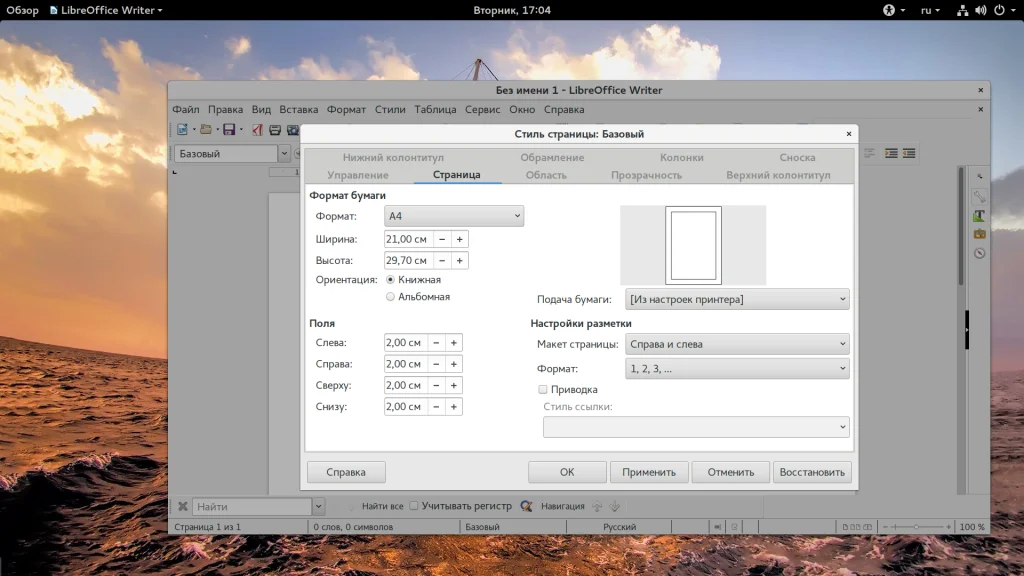Click the zoom slider in status bar

(916, 527)
